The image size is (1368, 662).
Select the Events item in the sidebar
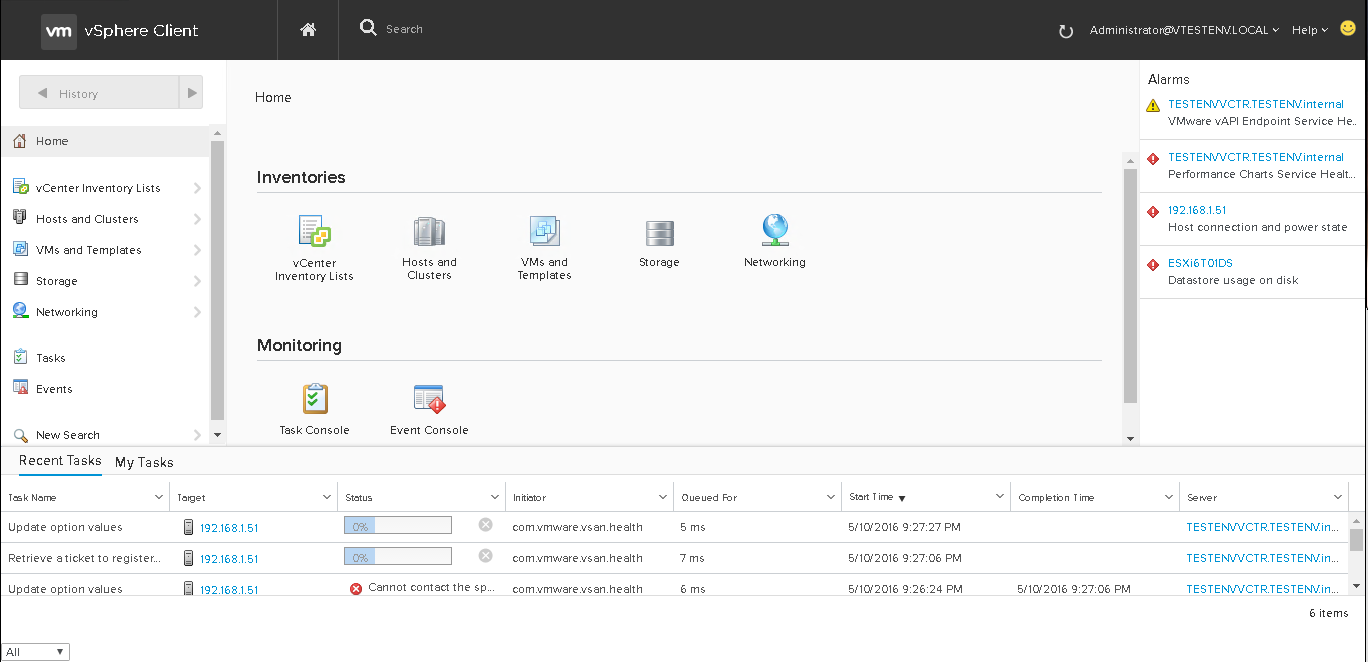(x=55, y=388)
